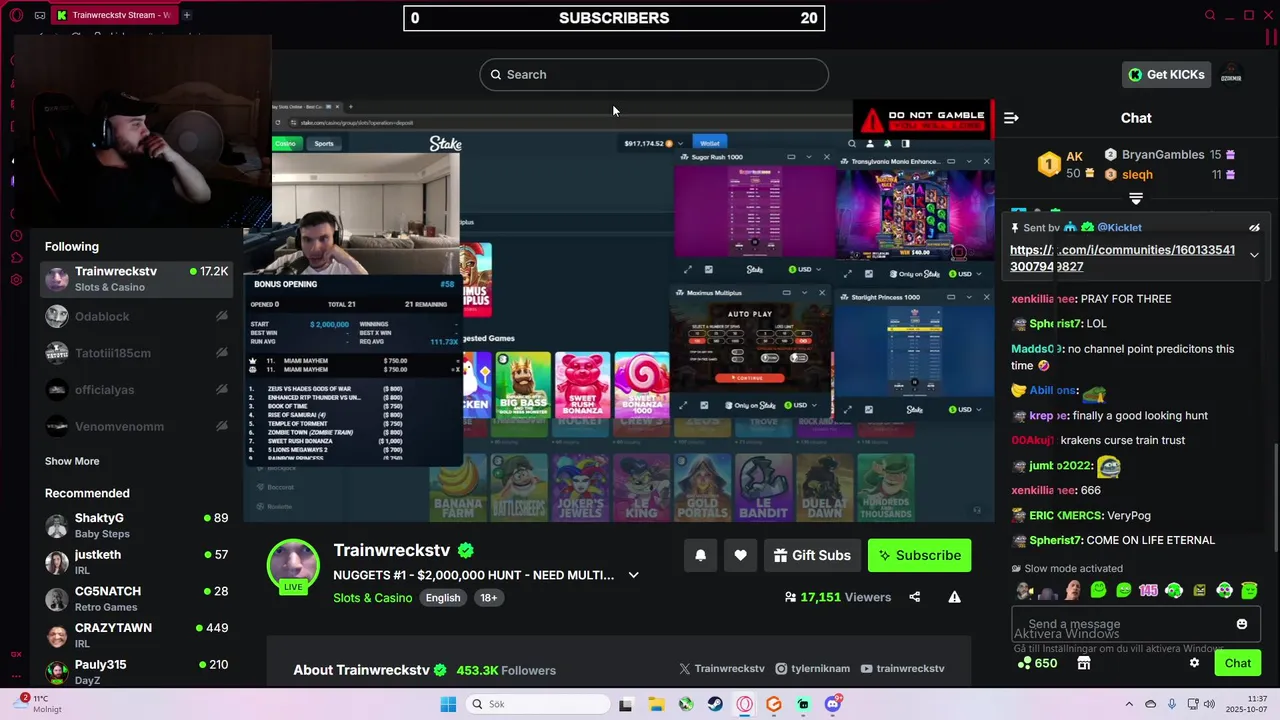Collapse chat with the arrow icon
1280x720 pixels.
coord(1011,118)
